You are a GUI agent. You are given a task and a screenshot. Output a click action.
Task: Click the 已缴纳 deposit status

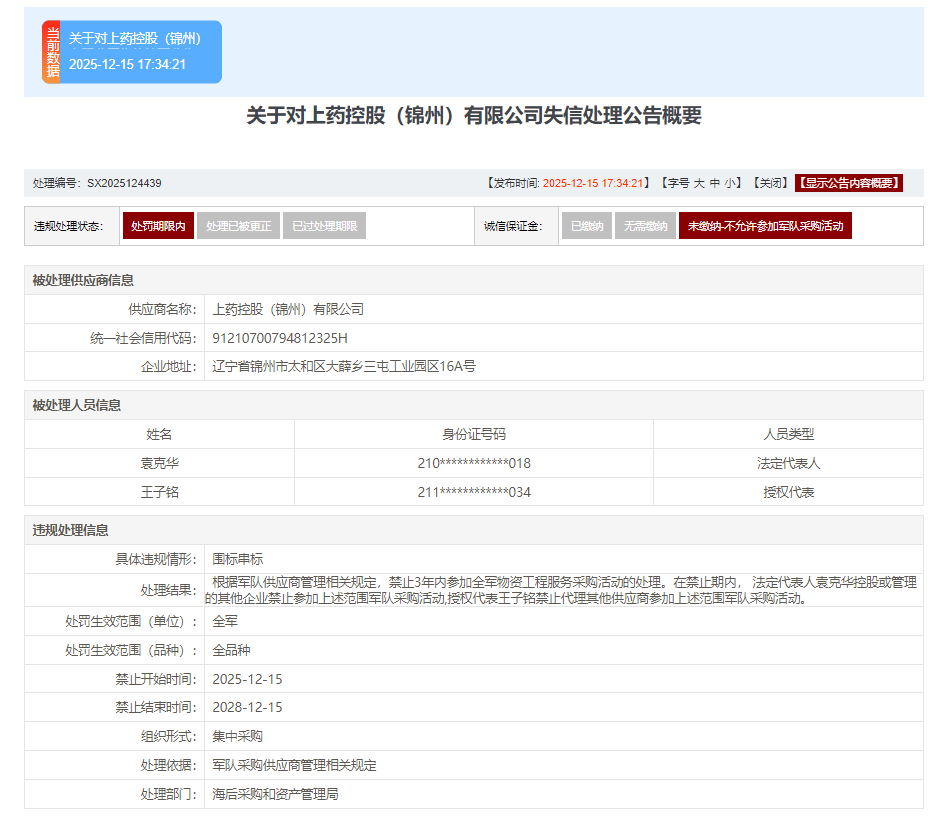586,226
